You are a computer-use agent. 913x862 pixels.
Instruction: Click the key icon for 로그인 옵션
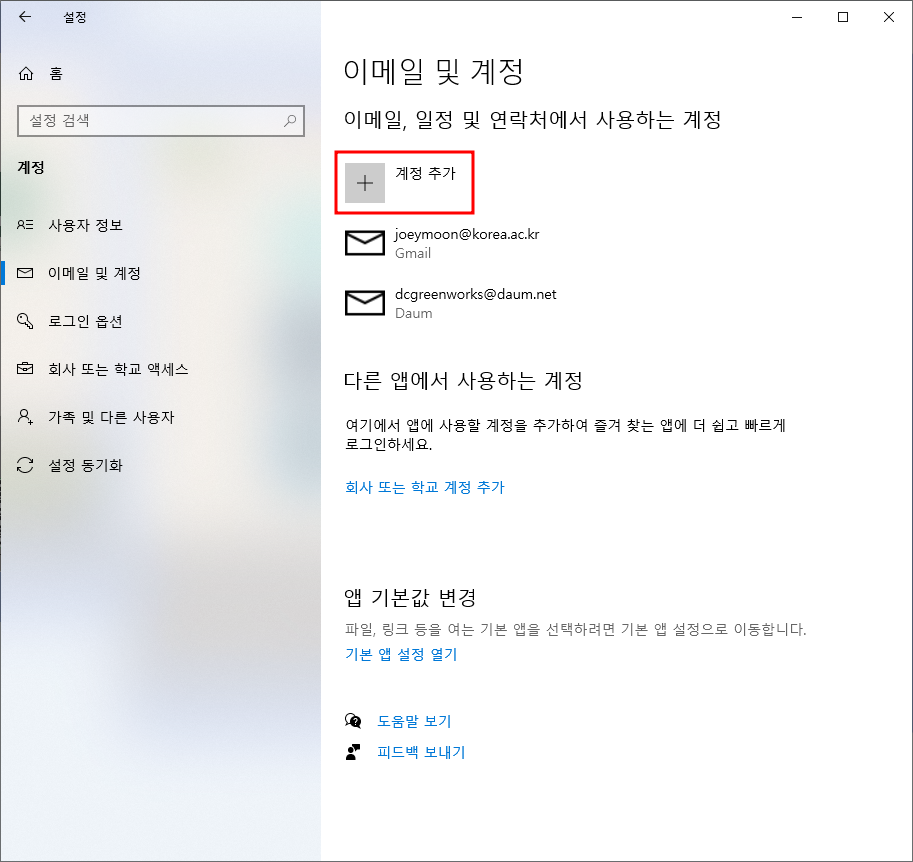[25, 321]
